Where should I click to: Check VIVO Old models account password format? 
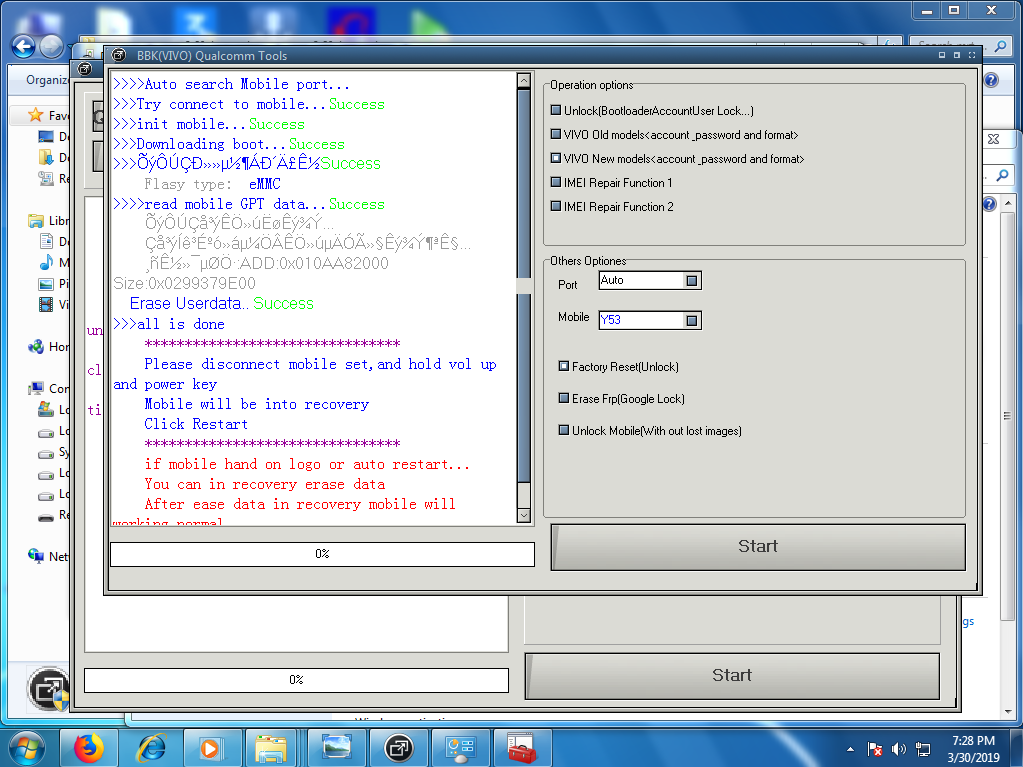coord(556,134)
